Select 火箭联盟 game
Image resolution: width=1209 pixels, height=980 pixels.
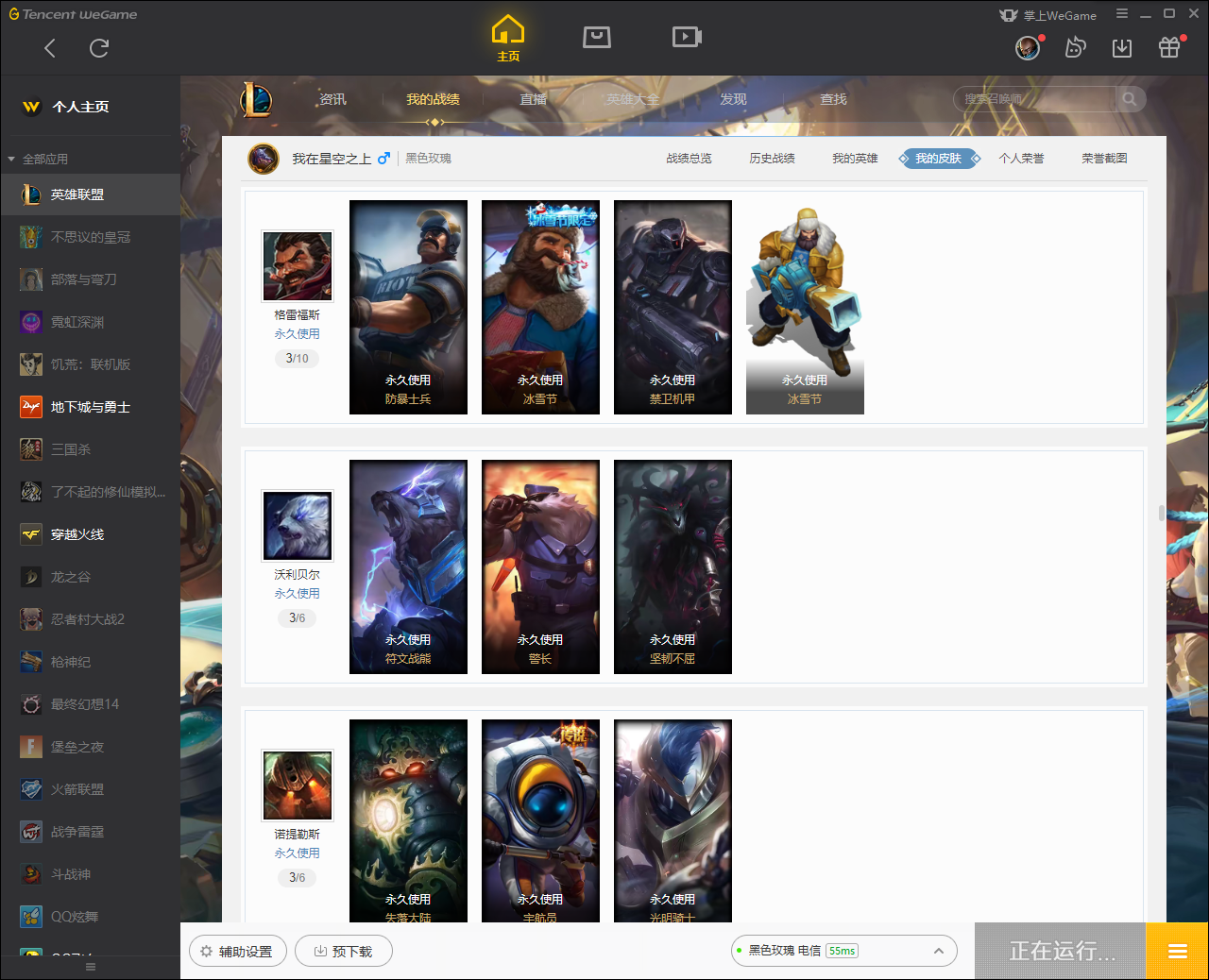(x=90, y=789)
